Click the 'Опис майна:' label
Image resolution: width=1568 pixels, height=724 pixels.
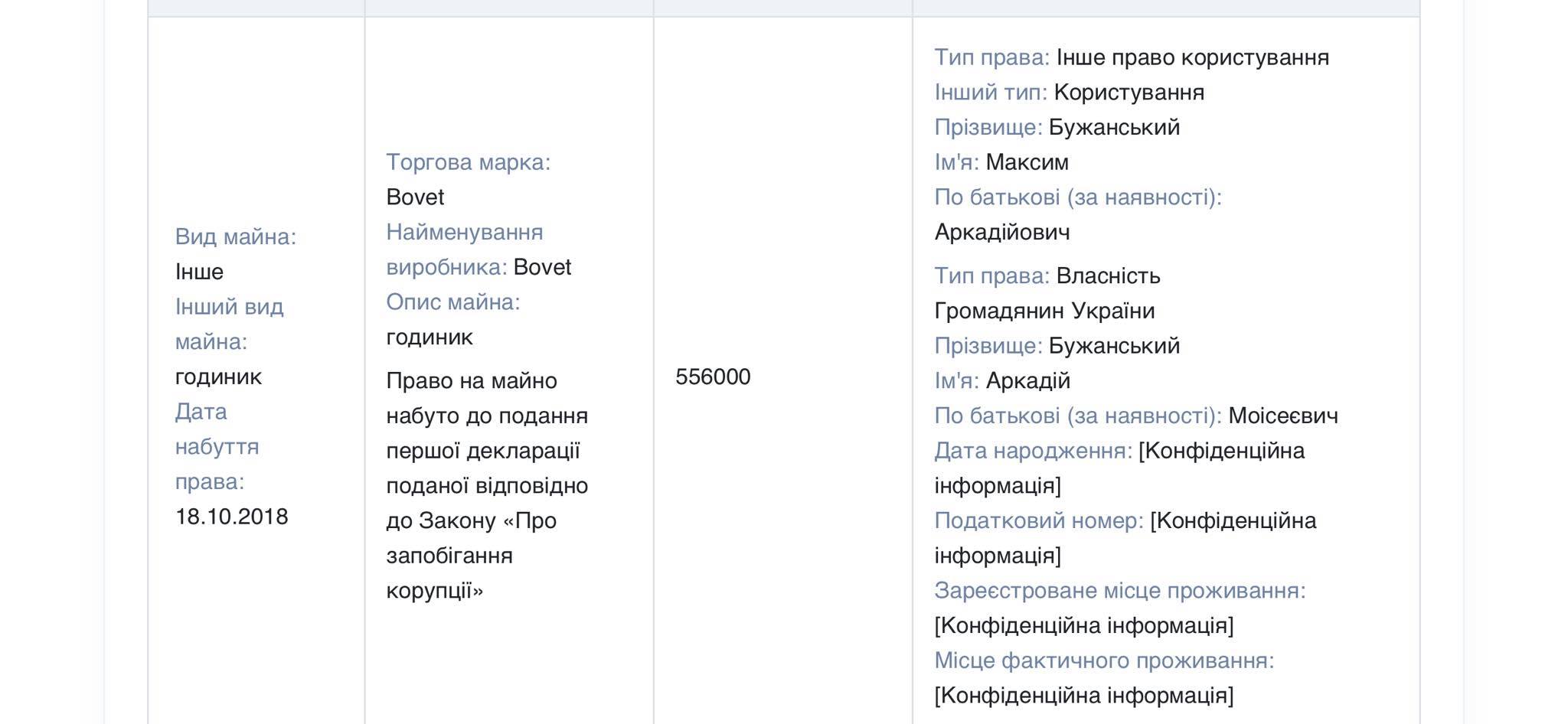coord(452,302)
